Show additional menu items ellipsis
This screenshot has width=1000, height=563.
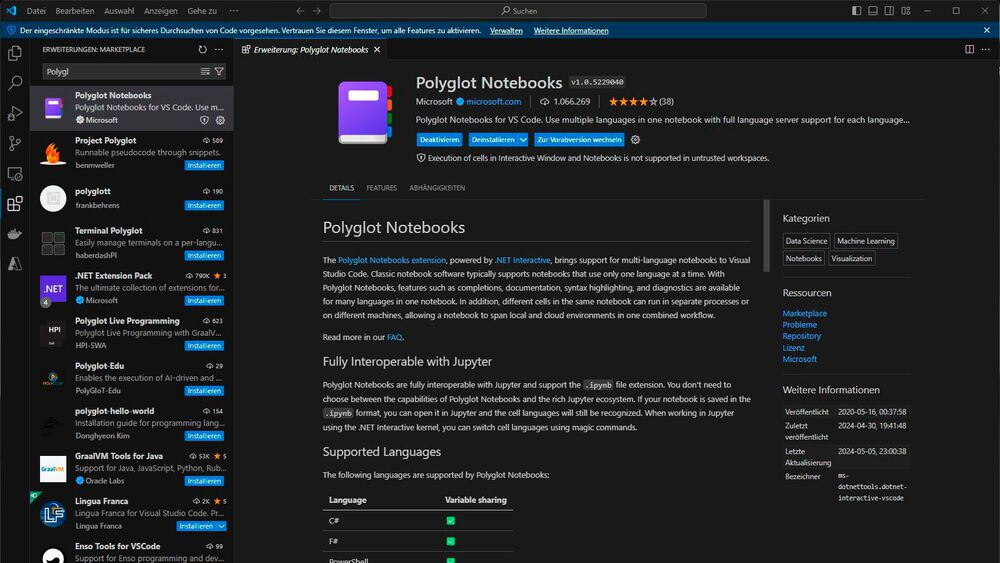(x=234, y=11)
